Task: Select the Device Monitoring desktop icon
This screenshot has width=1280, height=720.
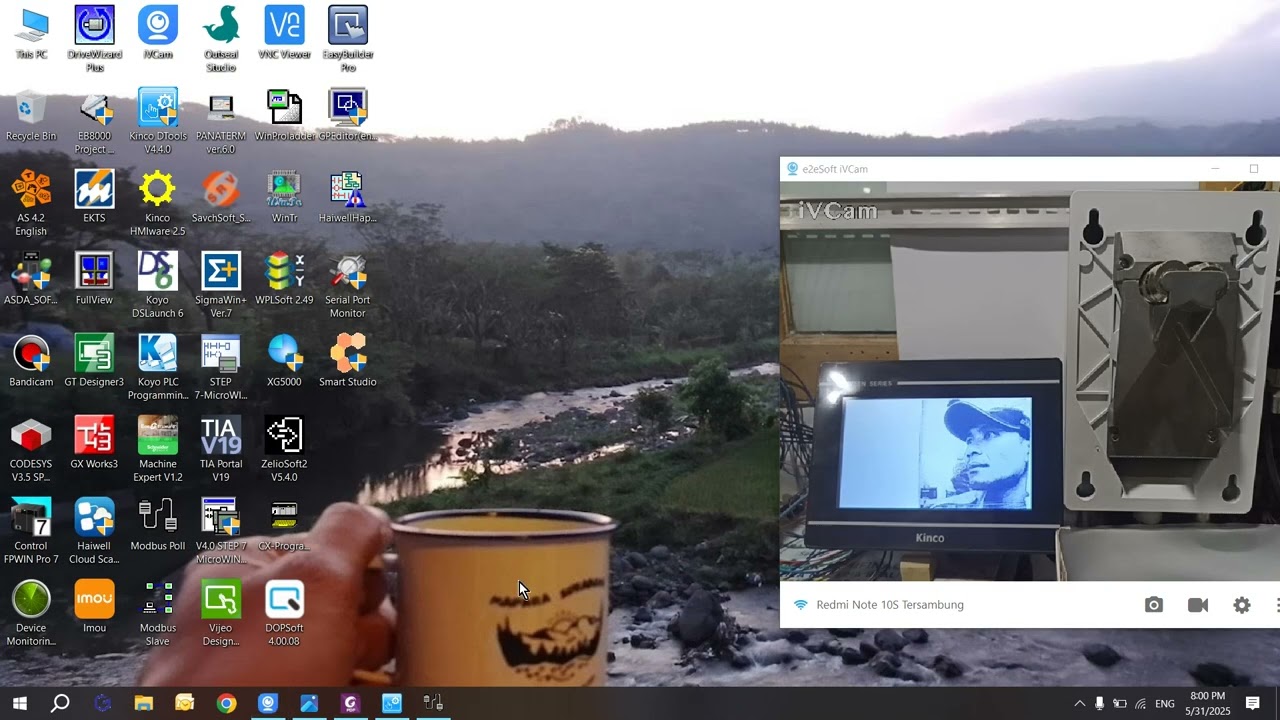Action: click(31, 614)
